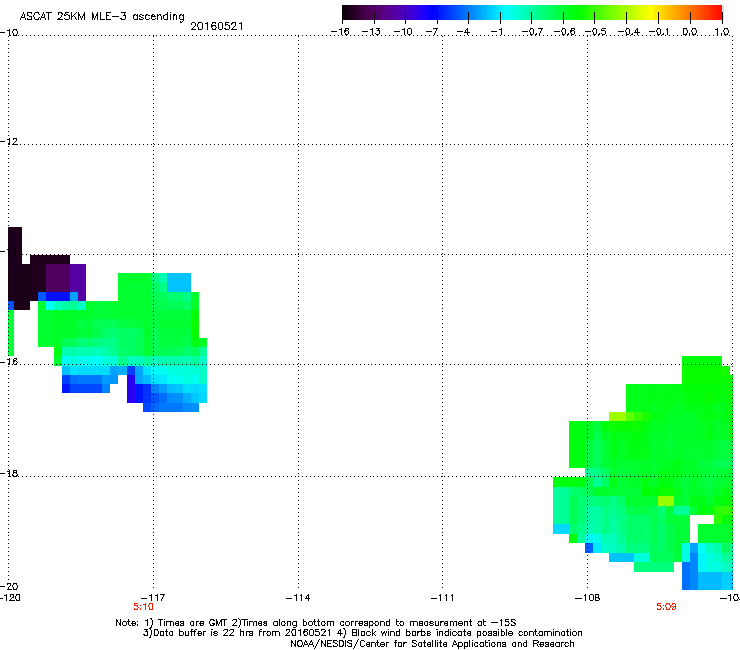Click the colorbar label -0.7

[x=532, y=32]
